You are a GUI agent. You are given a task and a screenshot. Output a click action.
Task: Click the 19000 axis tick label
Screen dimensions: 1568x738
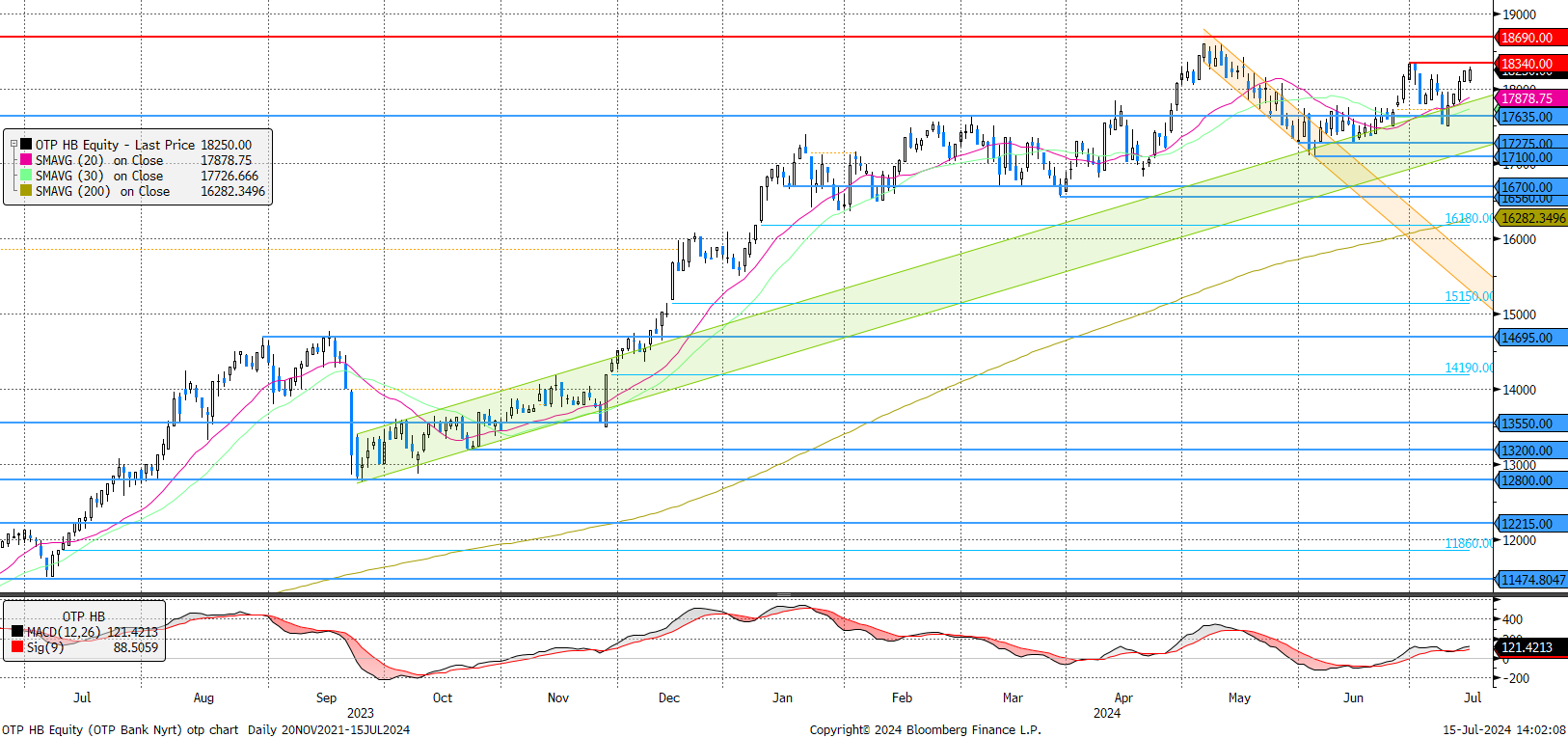[1519, 14]
